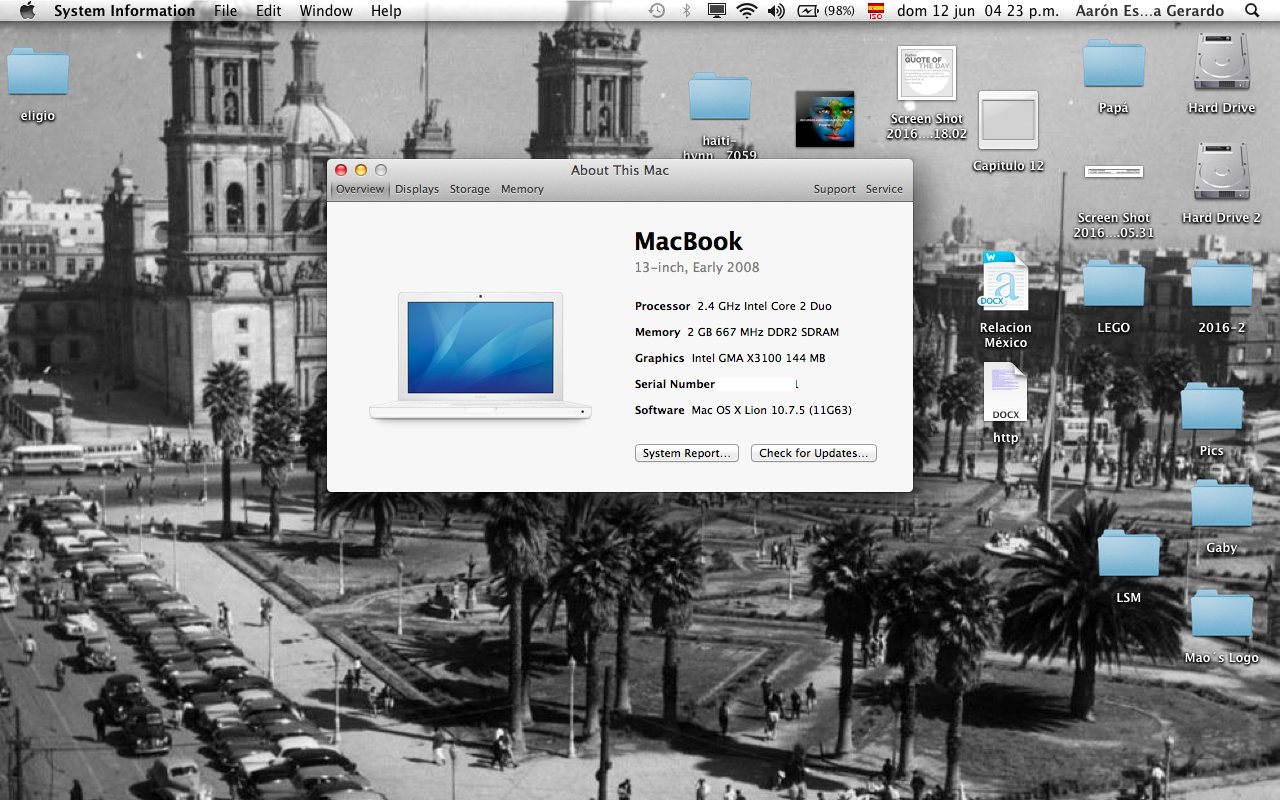1280x800 pixels.
Task: Open the Support link
Action: tap(834, 189)
